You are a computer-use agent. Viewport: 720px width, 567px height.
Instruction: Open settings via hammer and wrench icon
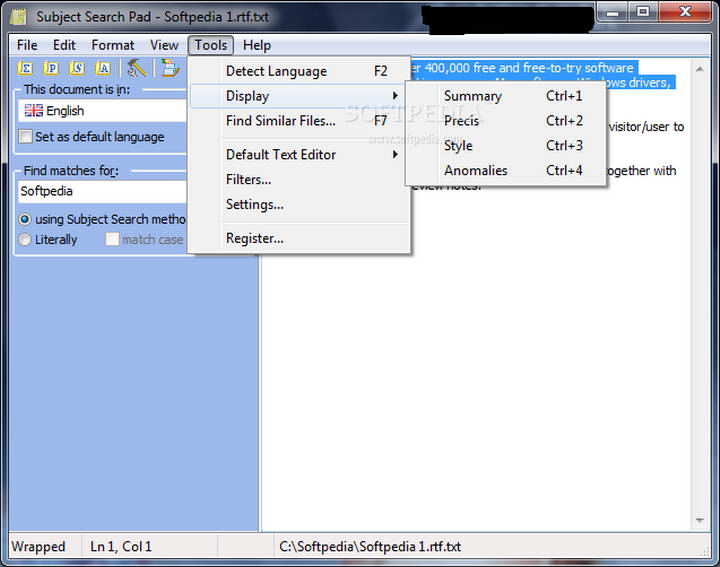(136, 68)
